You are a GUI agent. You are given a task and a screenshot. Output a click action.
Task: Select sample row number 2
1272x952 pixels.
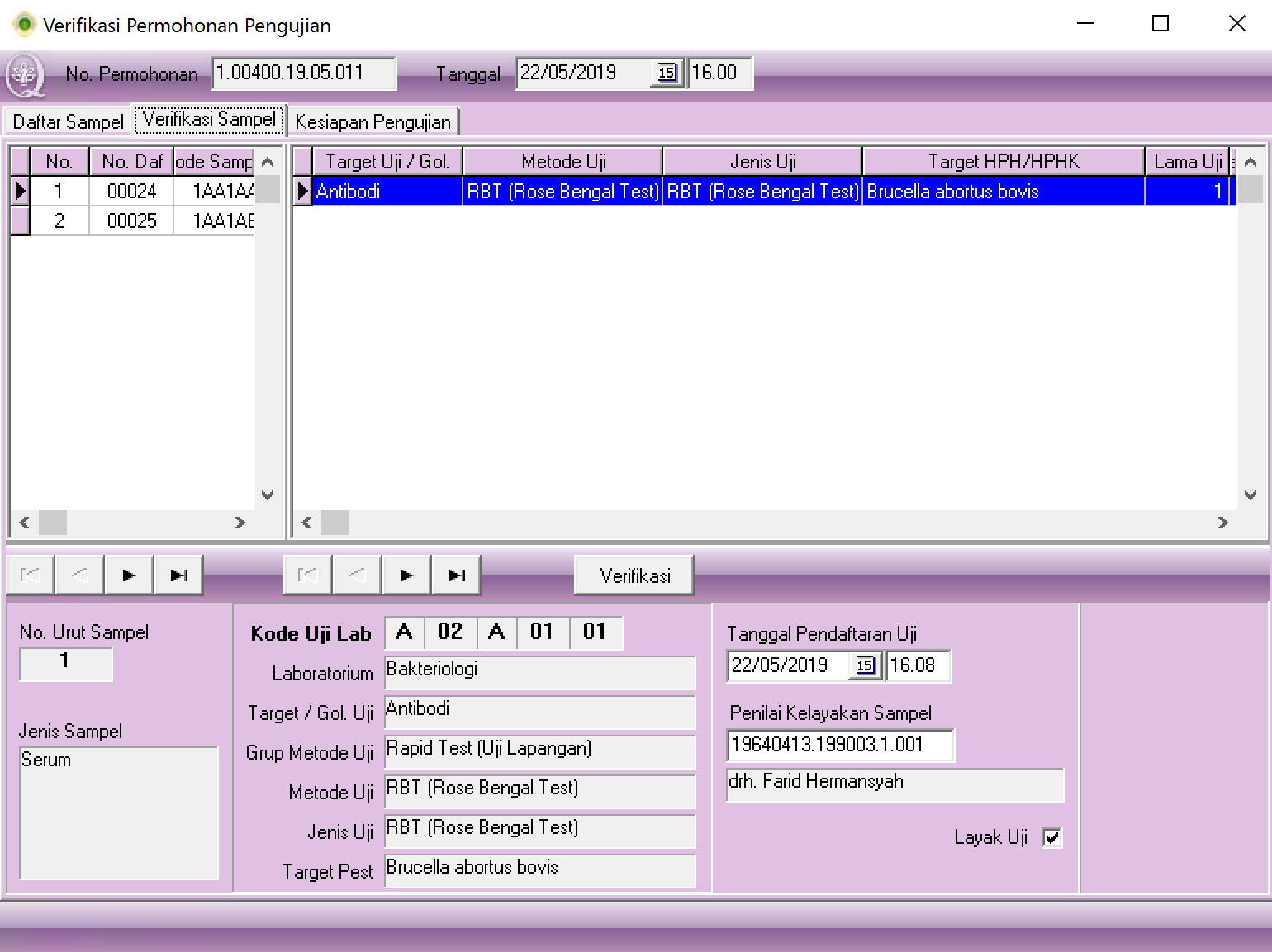click(x=59, y=221)
